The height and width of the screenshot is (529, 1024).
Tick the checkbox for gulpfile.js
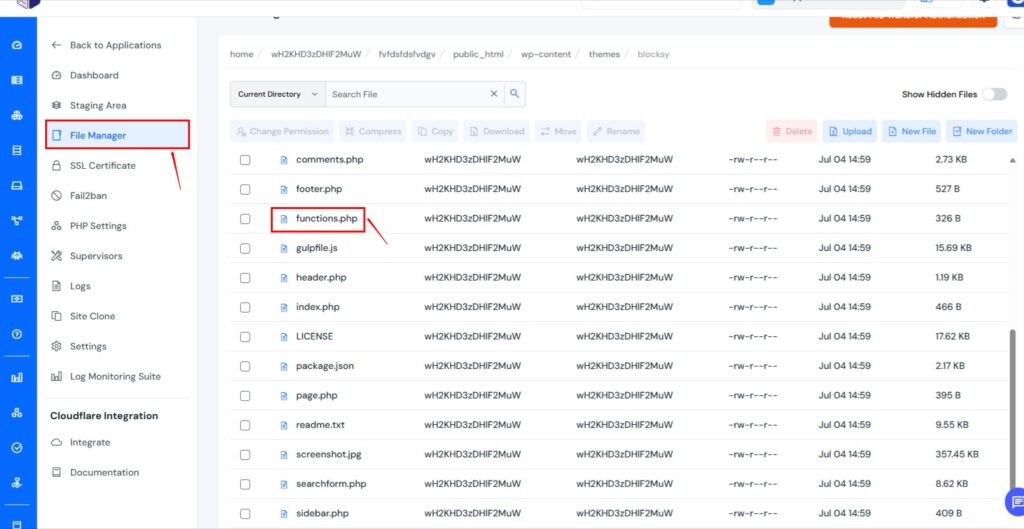coord(245,248)
